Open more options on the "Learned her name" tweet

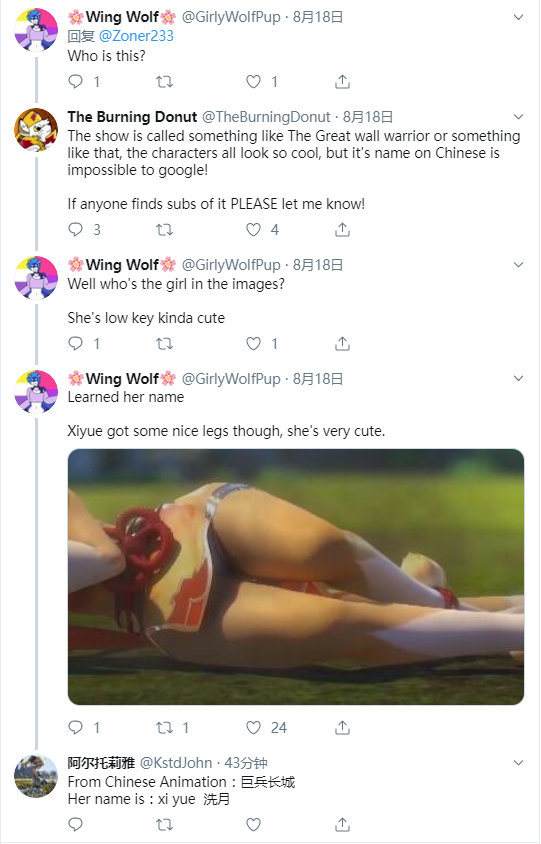point(518,378)
